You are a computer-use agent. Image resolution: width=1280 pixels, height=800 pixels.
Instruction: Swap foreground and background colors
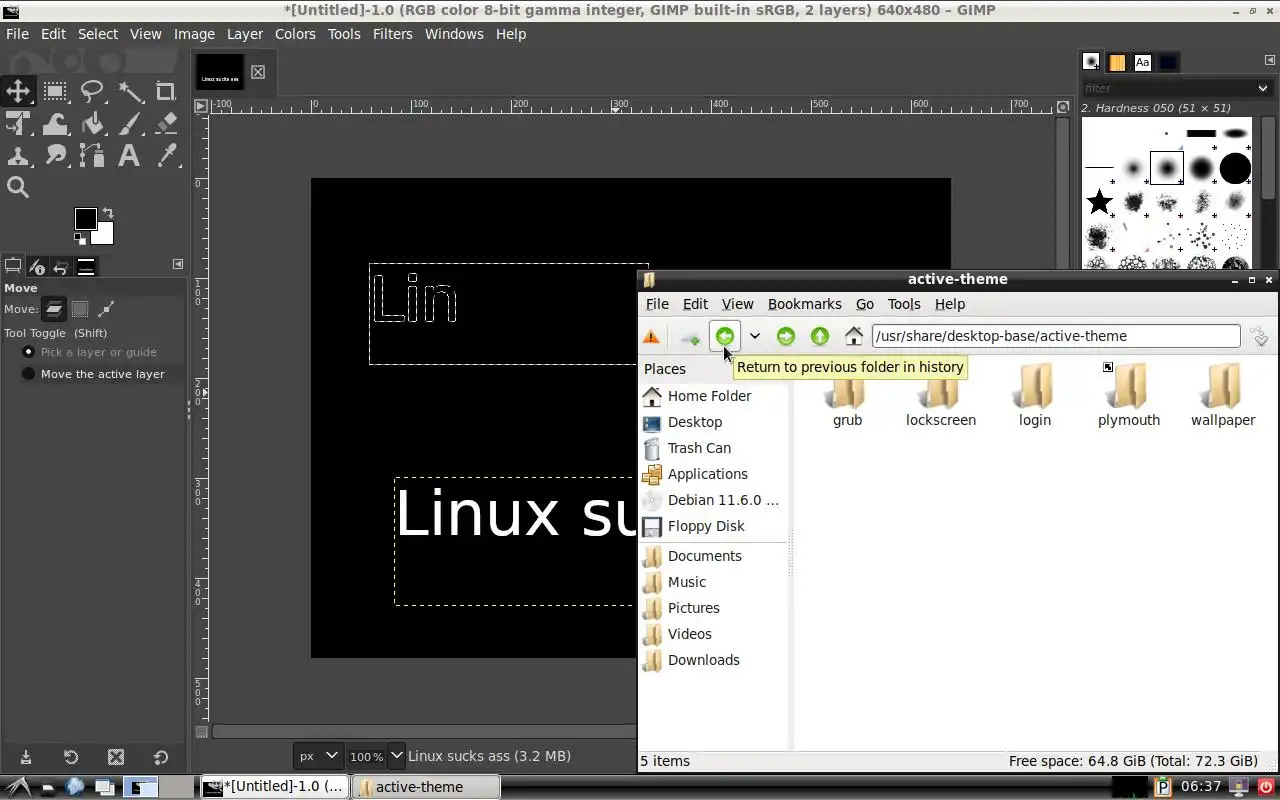tap(108, 213)
